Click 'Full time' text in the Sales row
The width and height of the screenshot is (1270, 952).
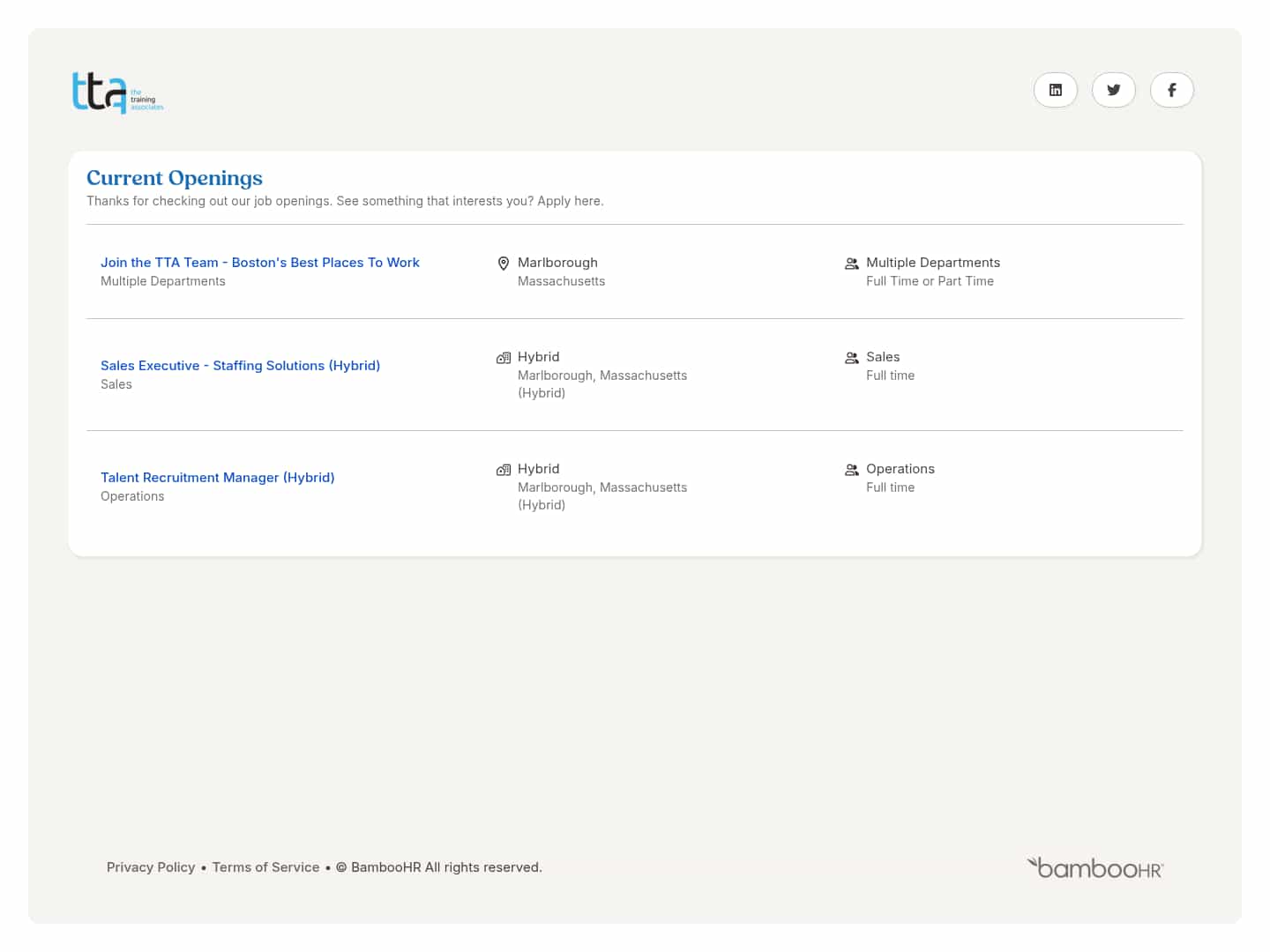coord(890,376)
